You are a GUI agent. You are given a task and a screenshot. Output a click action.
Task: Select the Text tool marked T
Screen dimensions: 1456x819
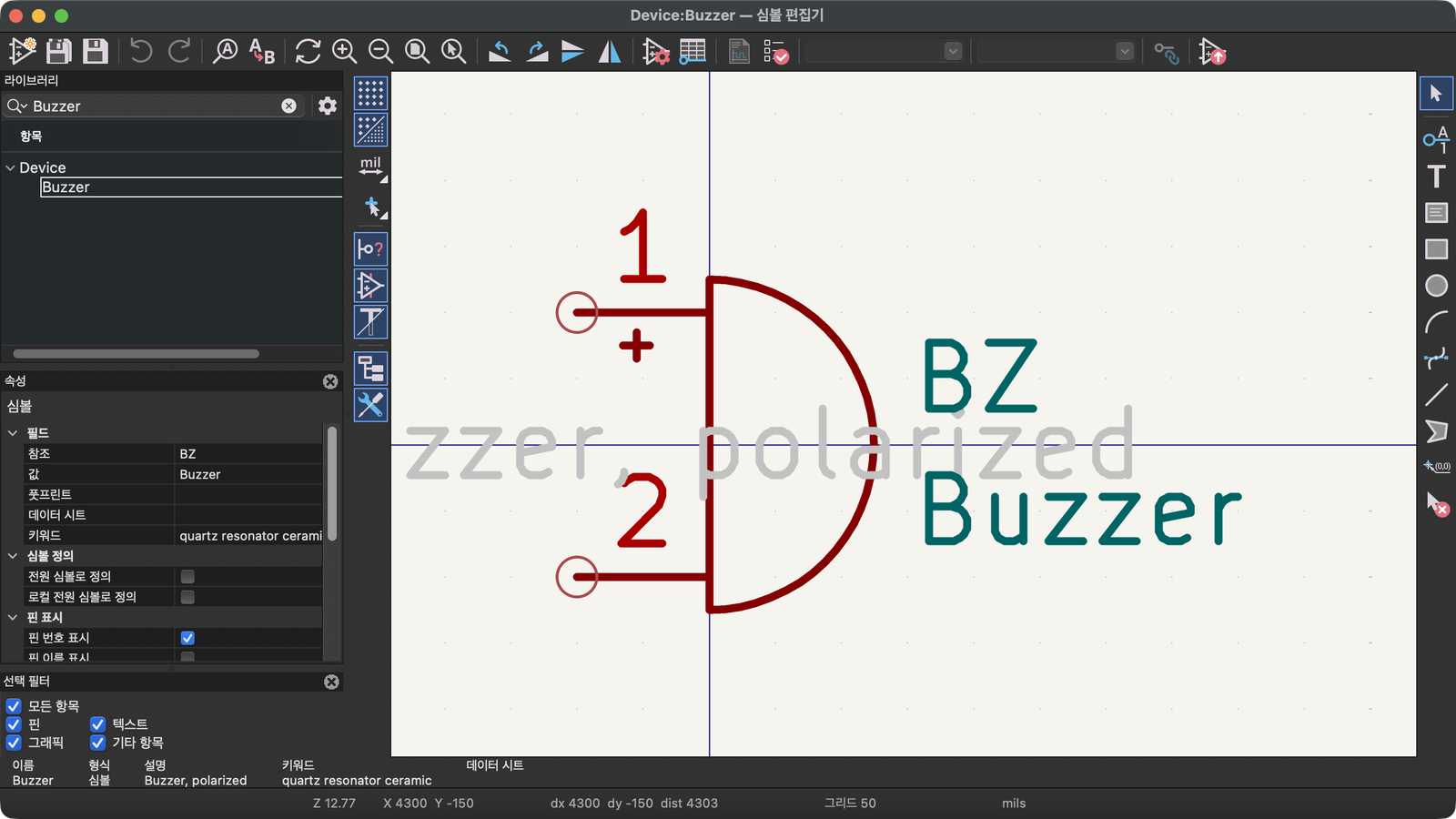1436,176
